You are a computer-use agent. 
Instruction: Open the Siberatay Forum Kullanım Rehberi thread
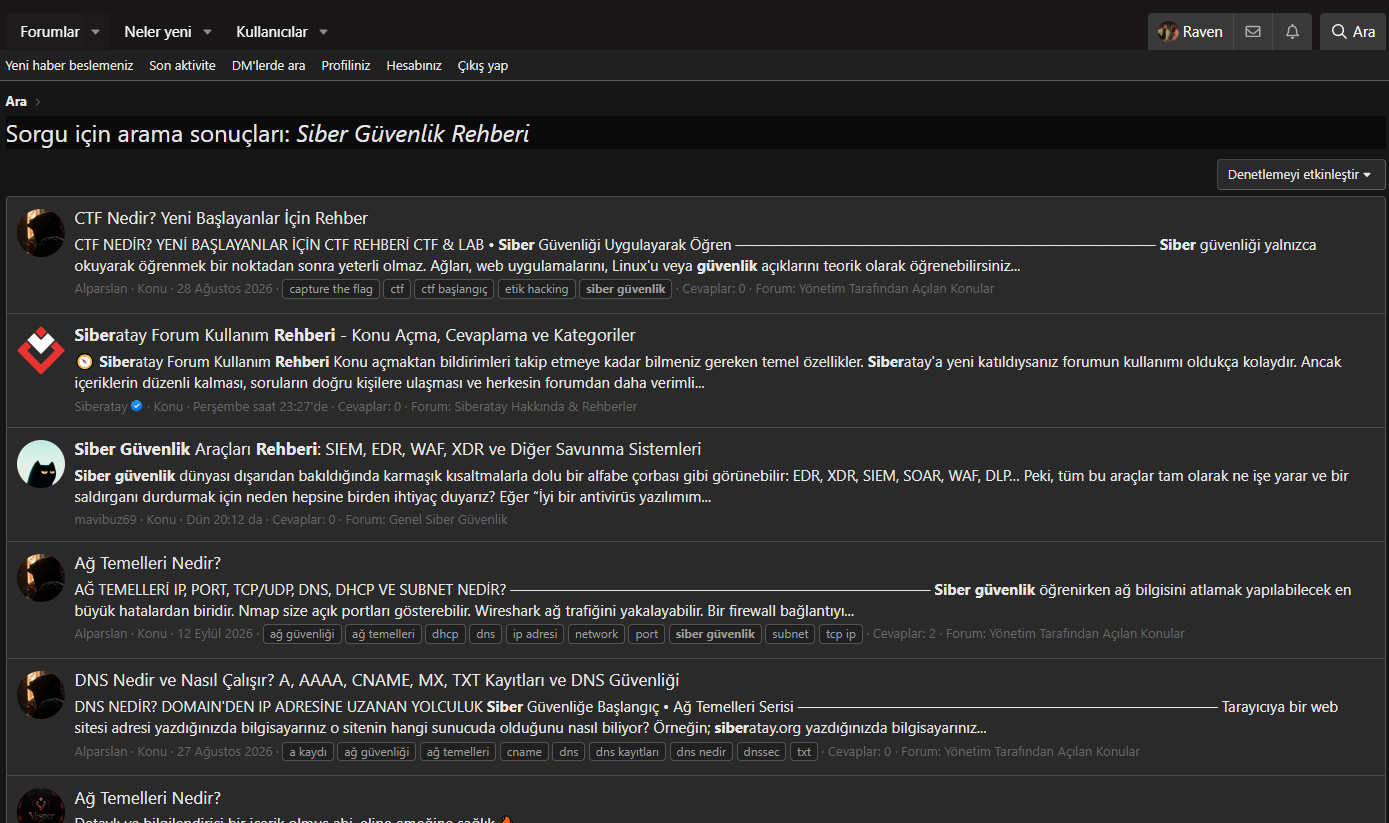coord(355,335)
